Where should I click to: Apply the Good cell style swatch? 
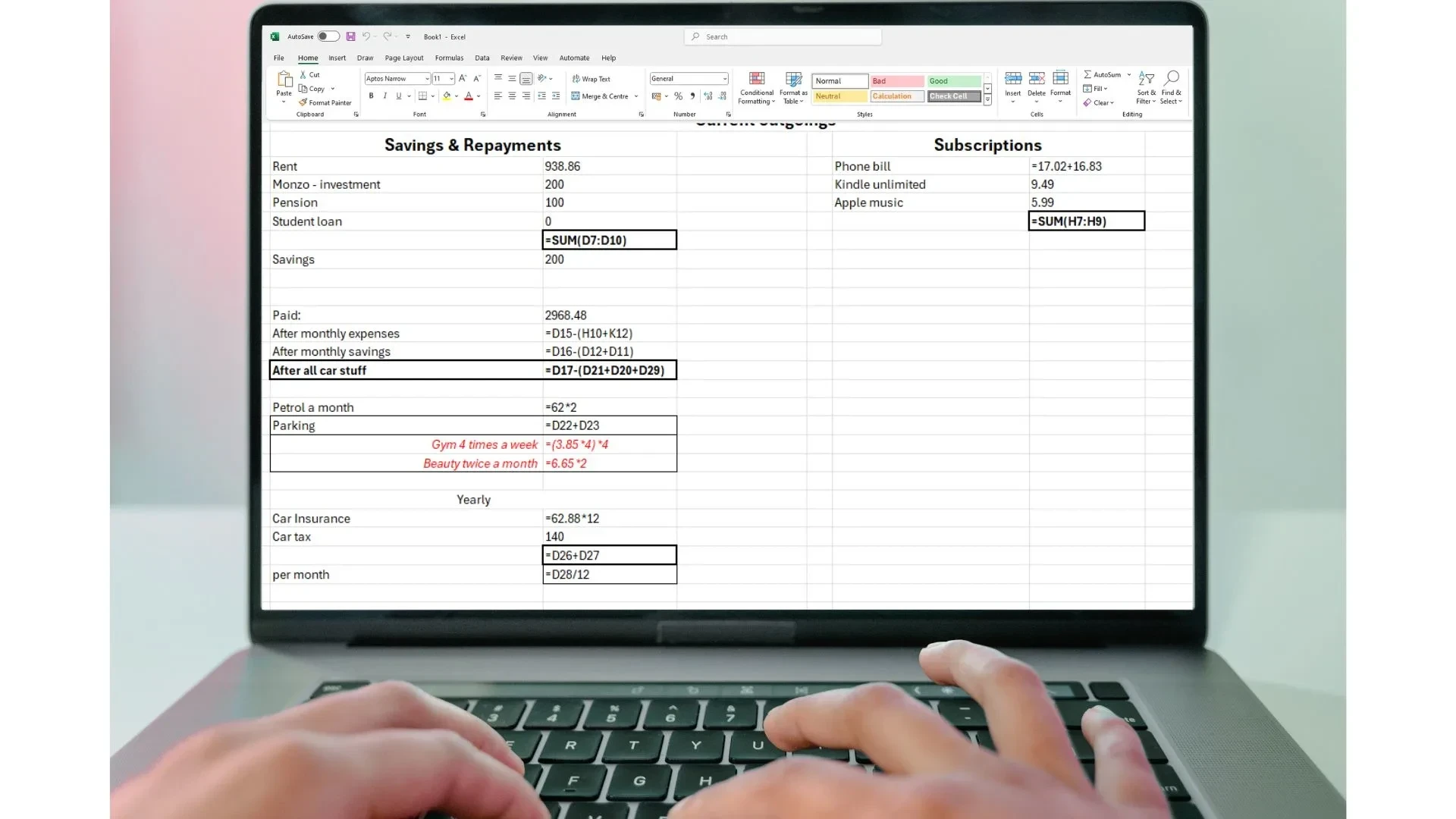(x=953, y=81)
